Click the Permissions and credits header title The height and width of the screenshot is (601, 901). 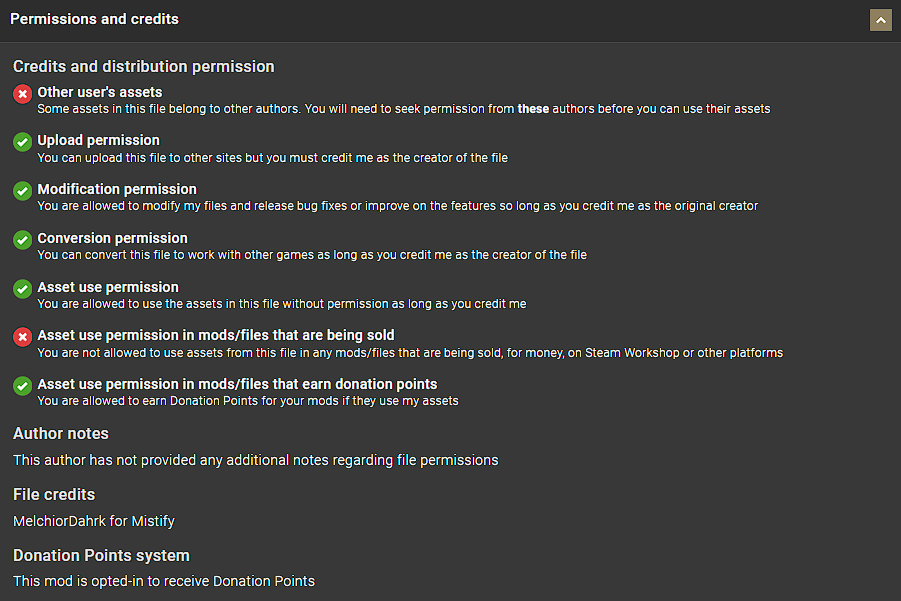point(94,19)
